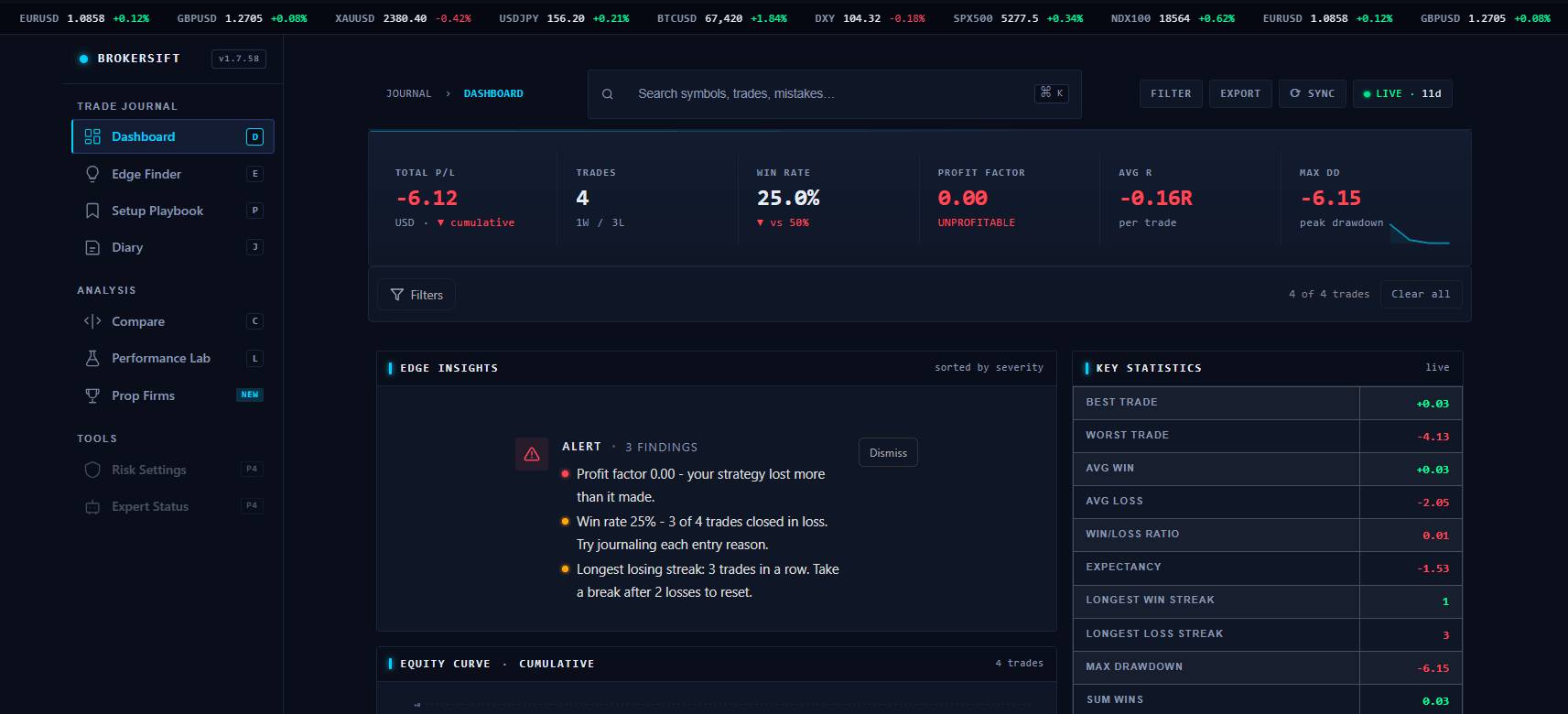Open the Prop Firms page

pos(173,395)
